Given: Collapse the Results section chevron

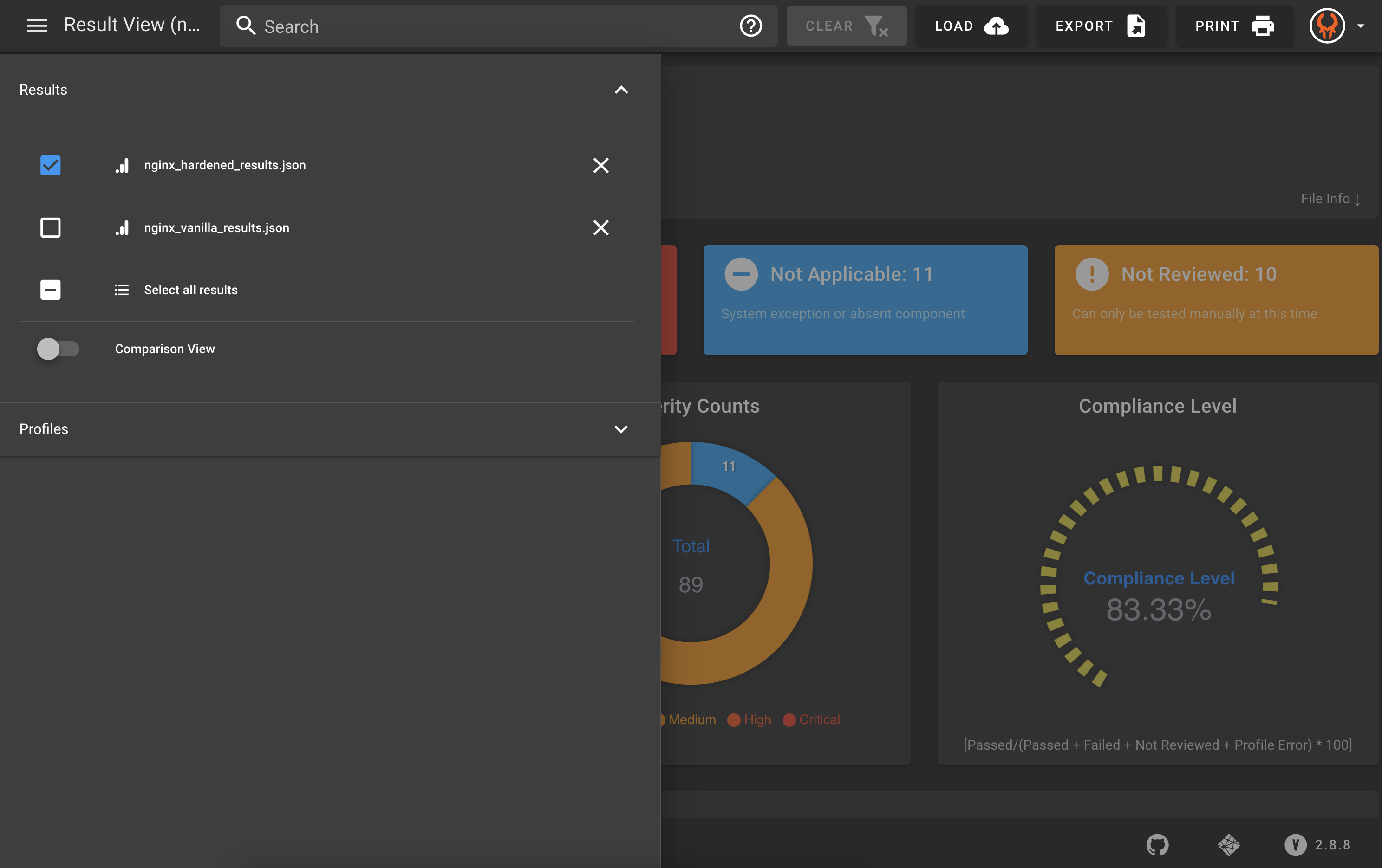Looking at the screenshot, I should [621, 90].
